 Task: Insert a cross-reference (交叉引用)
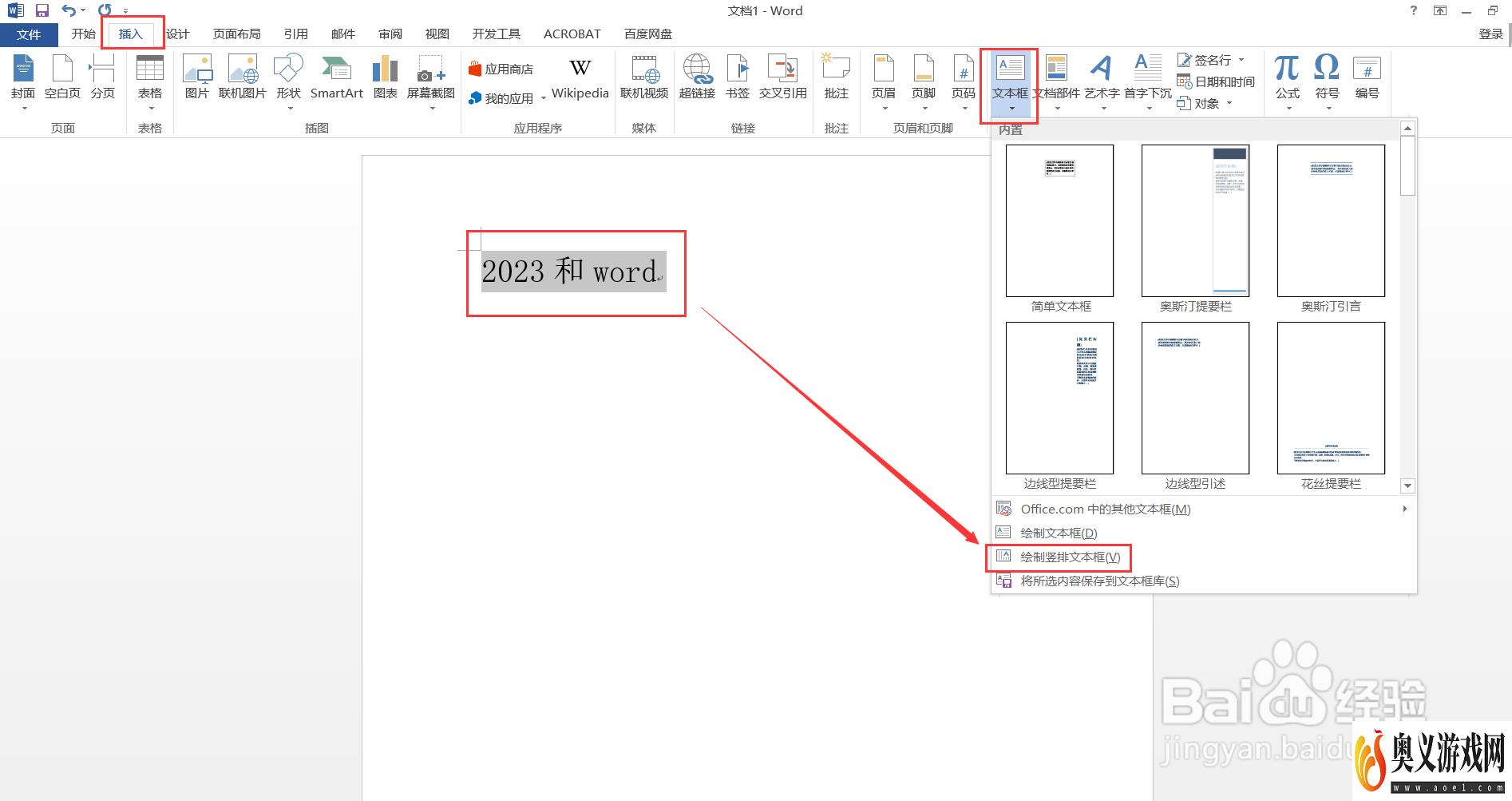click(782, 78)
